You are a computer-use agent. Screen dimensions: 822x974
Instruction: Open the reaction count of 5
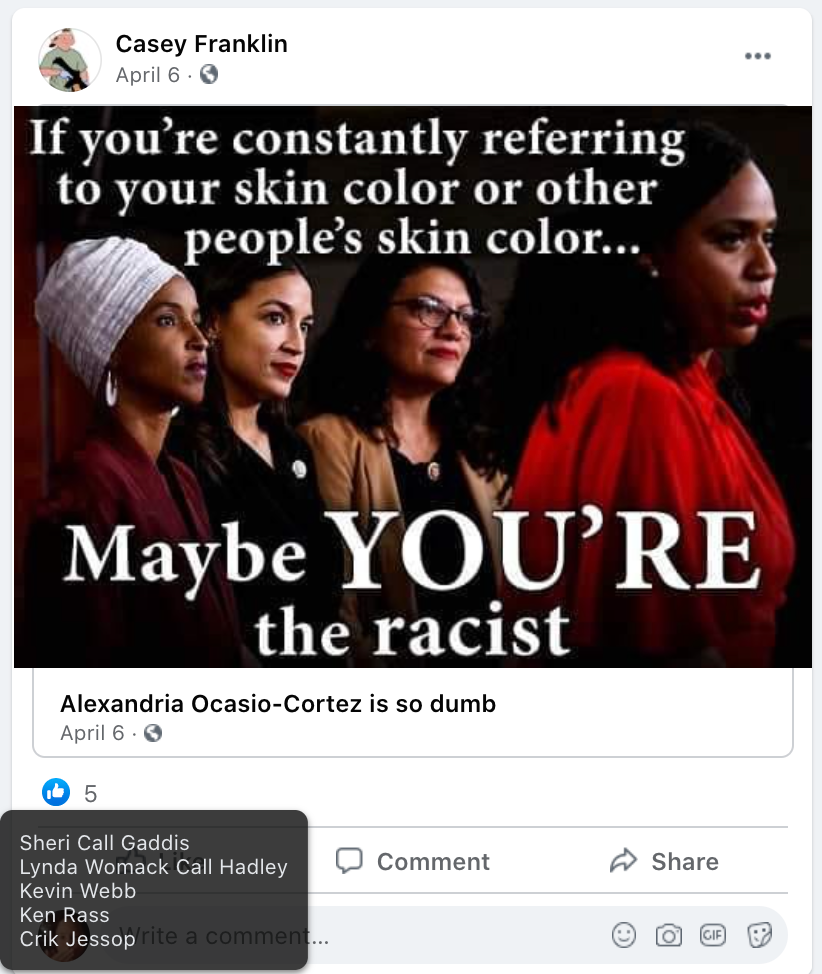pos(91,793)
